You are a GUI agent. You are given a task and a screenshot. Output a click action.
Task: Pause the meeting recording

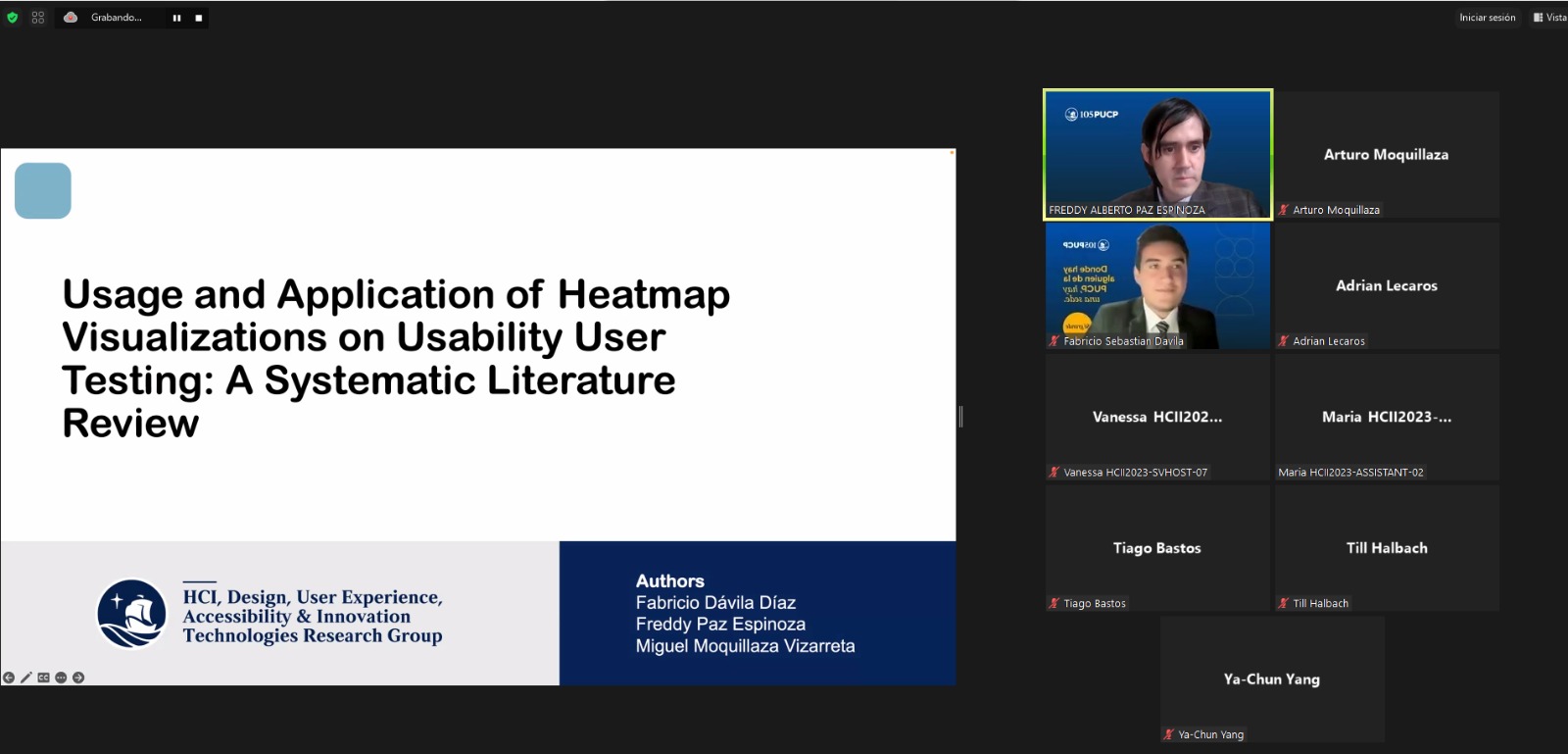click(x=176, y=18)
